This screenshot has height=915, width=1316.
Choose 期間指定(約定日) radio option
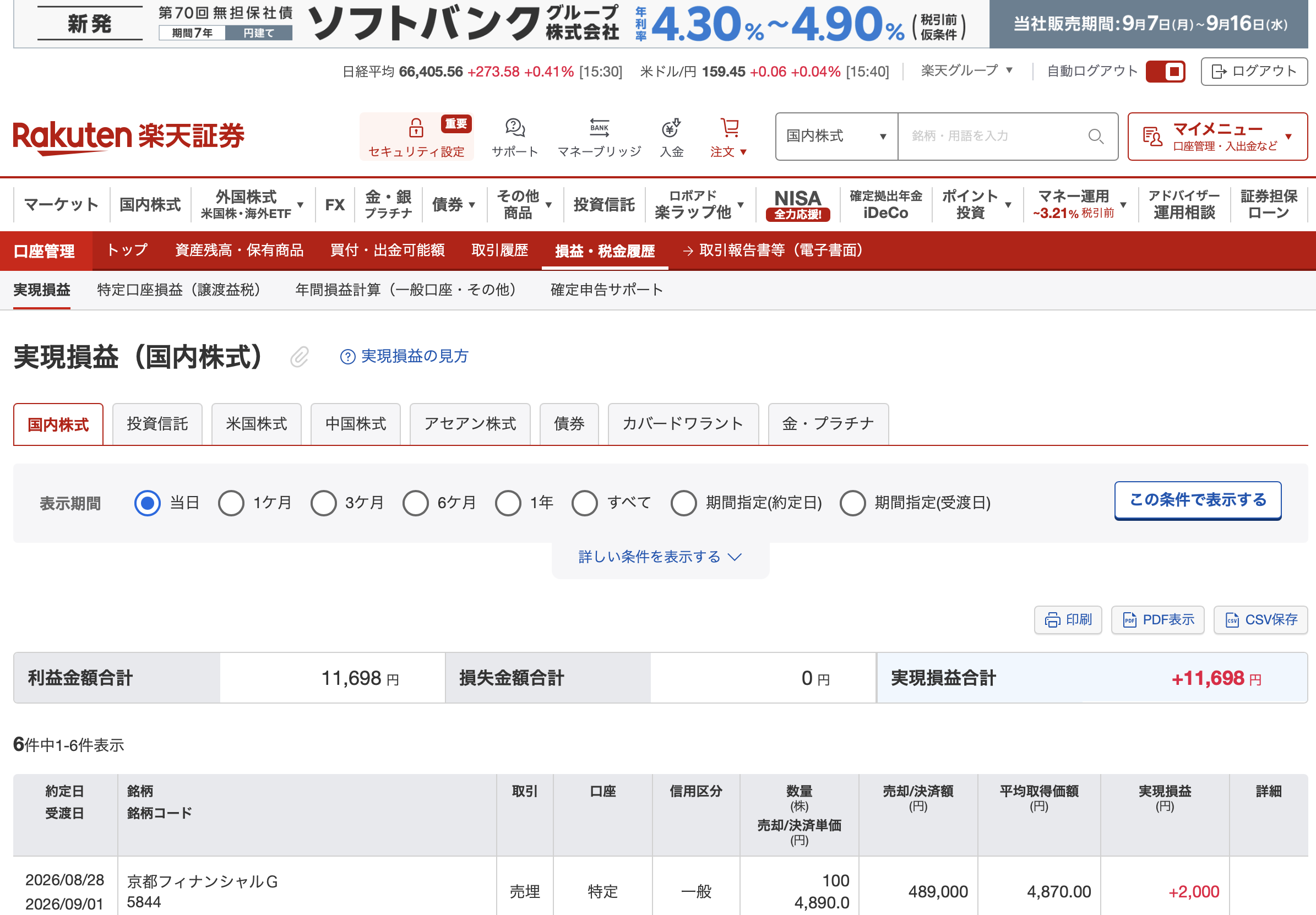[684, 503]
